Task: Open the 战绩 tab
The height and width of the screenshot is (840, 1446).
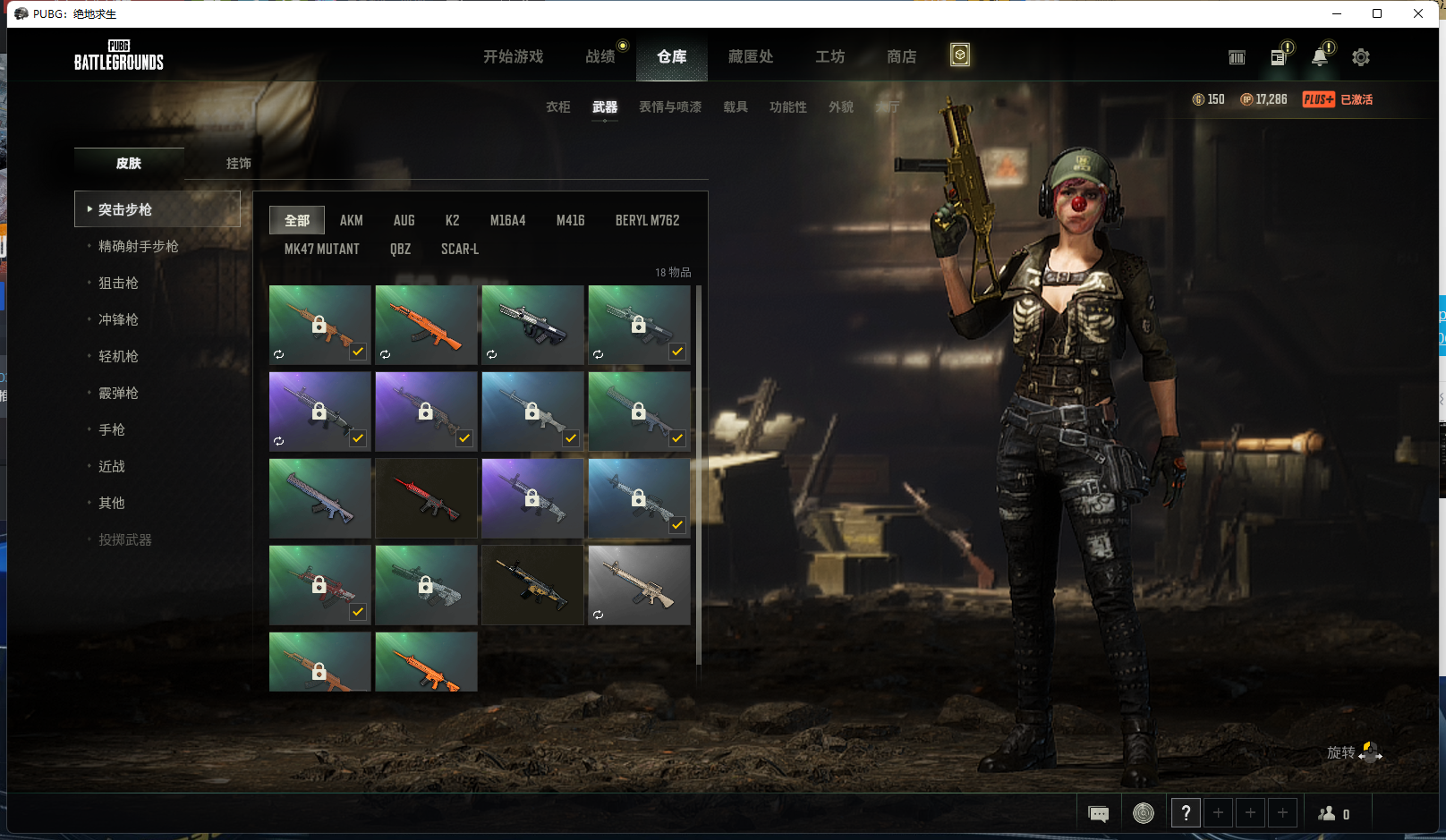Action: (600, 56)
